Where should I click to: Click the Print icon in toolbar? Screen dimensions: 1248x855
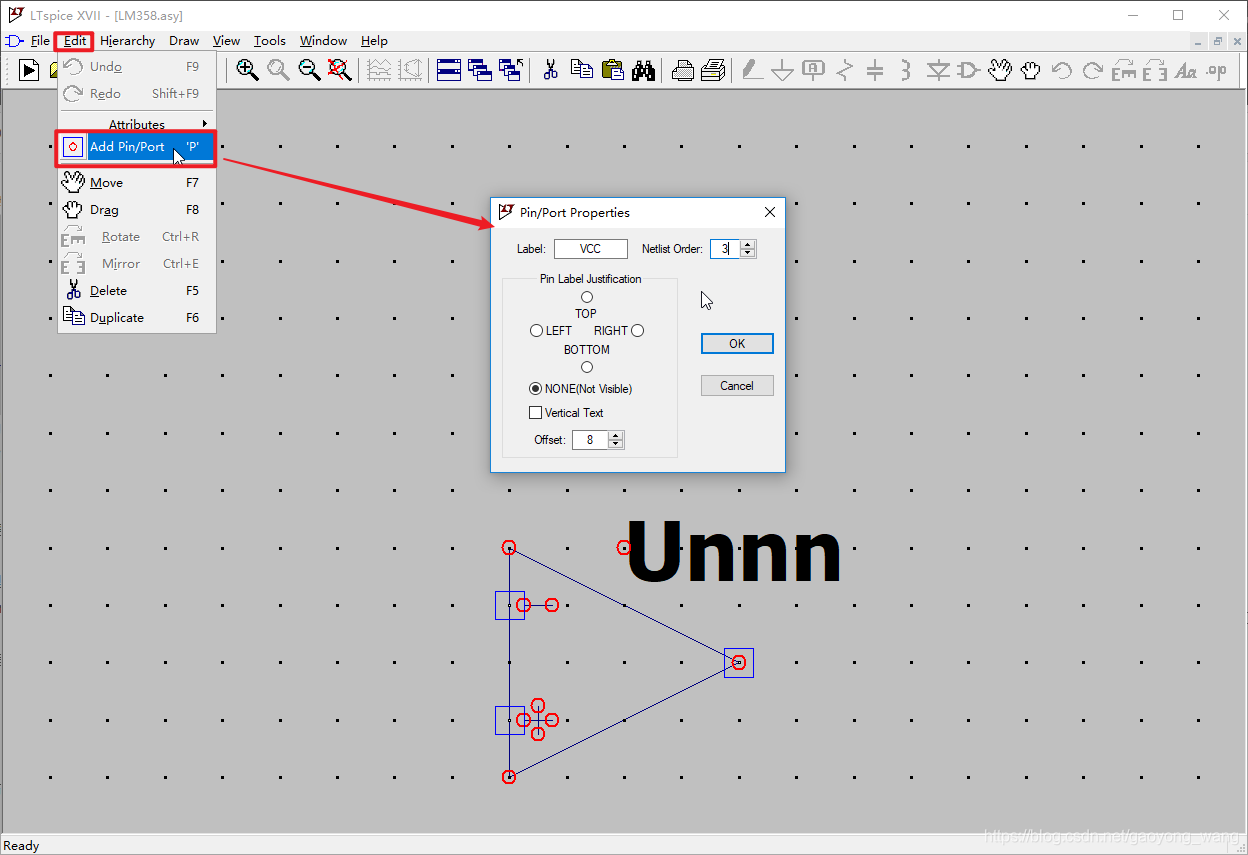[x=713, y=70]
